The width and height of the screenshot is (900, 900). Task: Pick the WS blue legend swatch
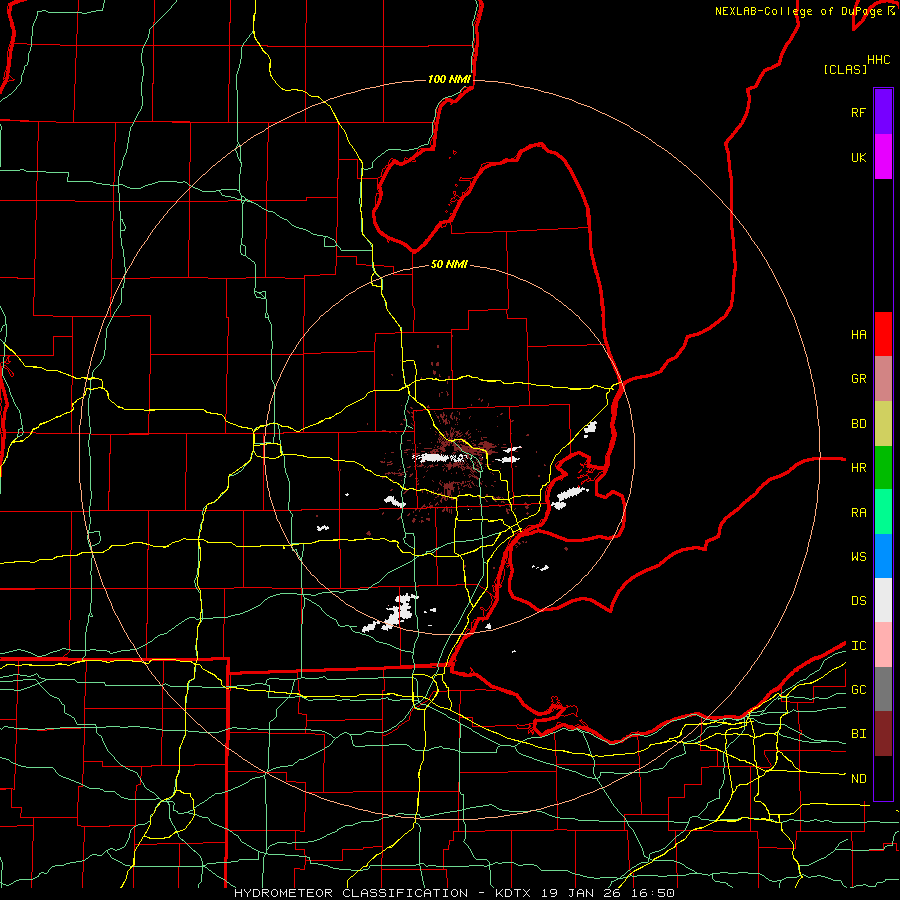point(883,556)
